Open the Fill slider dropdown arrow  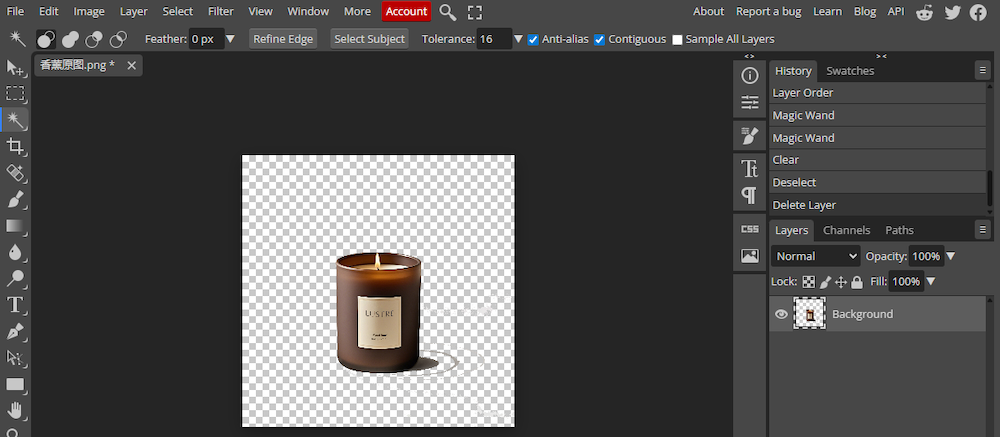[930, 281]
